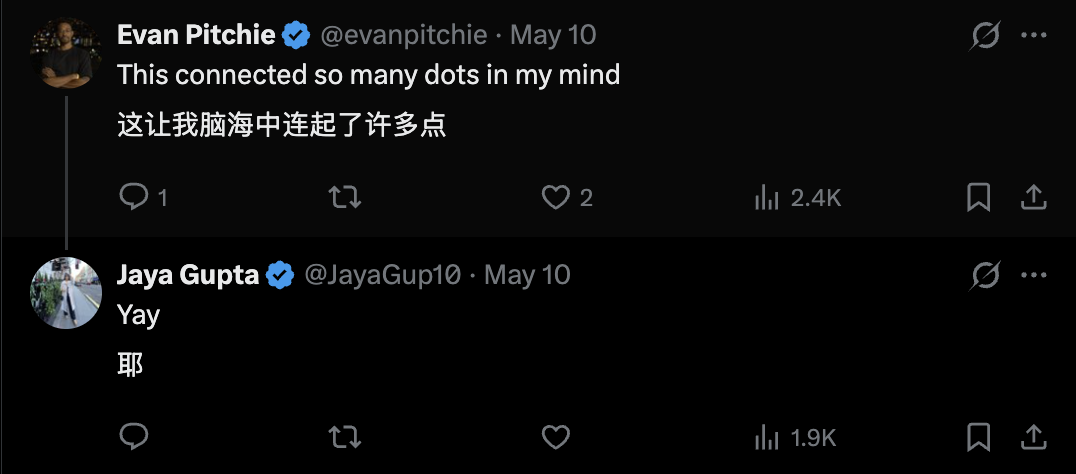Open the Jaya Gupta display name link
The width and height of the screenshot is (1076, 474).
pos(187,275)
